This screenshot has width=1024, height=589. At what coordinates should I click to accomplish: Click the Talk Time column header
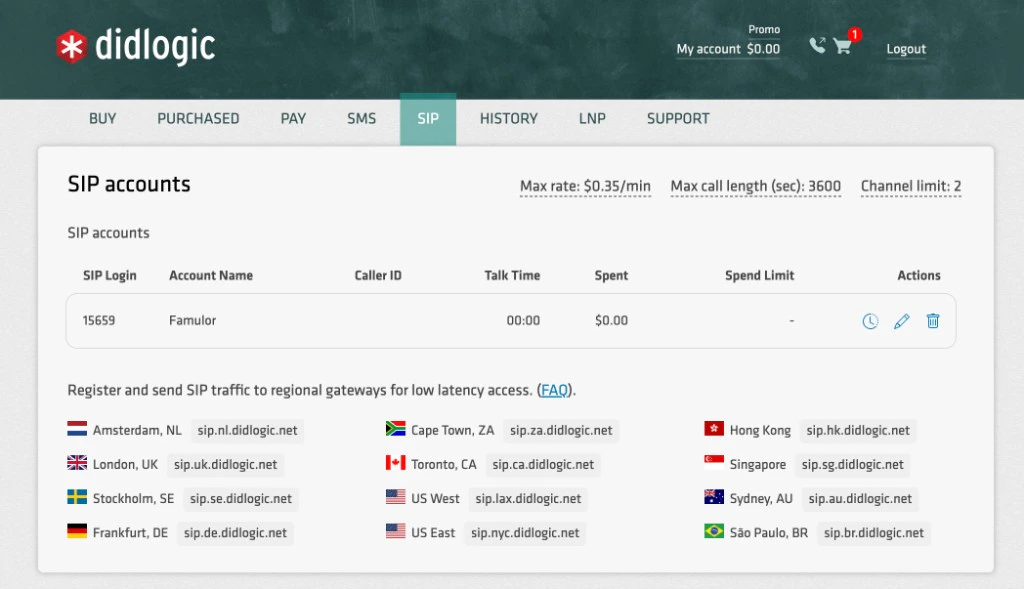[512, 276]
